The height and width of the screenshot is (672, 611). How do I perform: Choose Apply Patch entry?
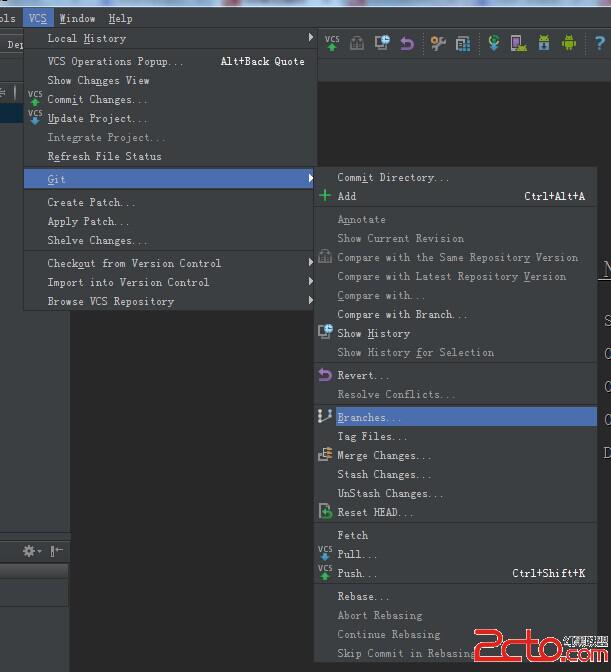click(x=170, y=222)
